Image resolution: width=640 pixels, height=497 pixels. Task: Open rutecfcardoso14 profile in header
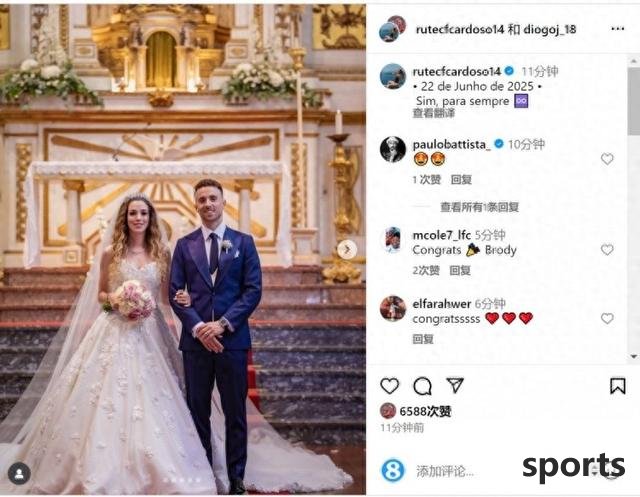[460, 29]
